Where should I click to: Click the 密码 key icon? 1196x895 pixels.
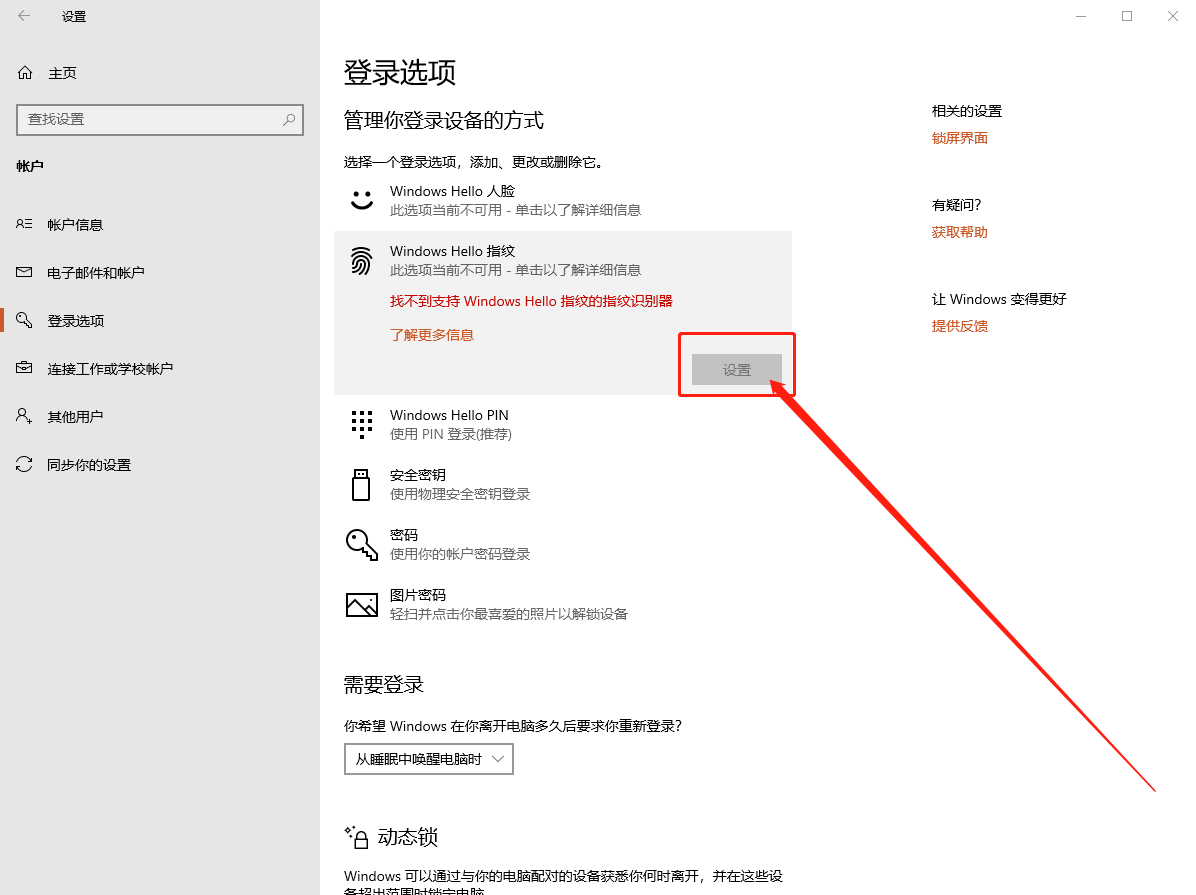(x=361, y=544)
